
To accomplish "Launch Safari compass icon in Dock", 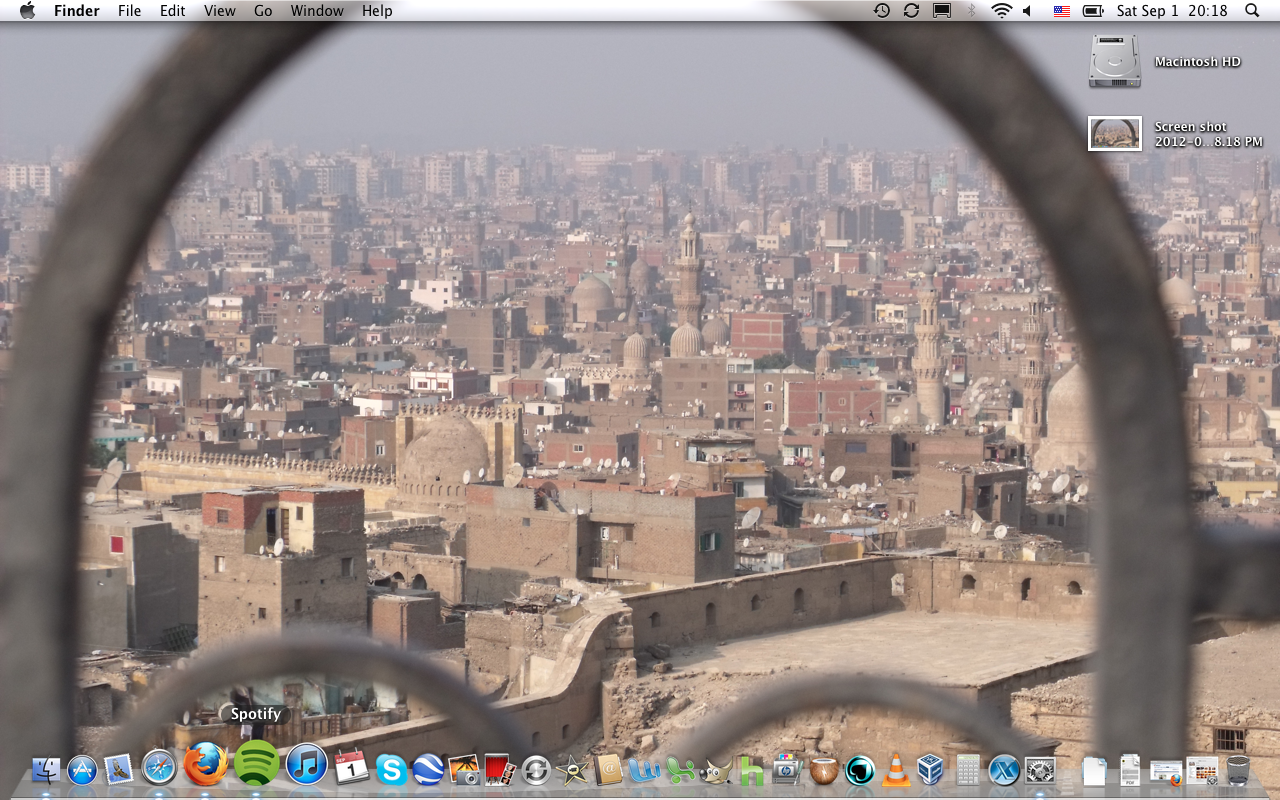I will point(159,768).
